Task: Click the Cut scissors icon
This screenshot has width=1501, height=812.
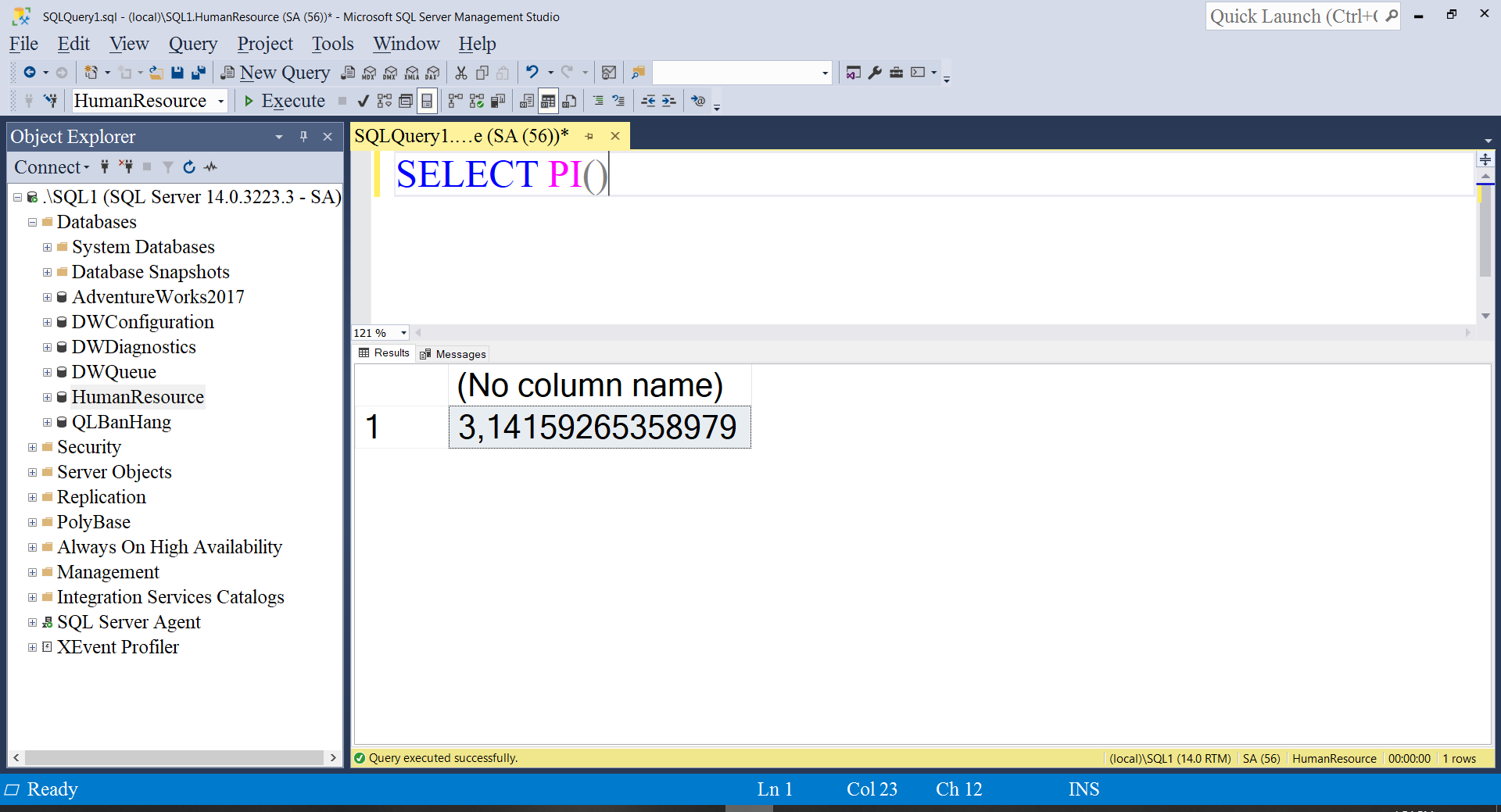Action: (x=461, y=73)
